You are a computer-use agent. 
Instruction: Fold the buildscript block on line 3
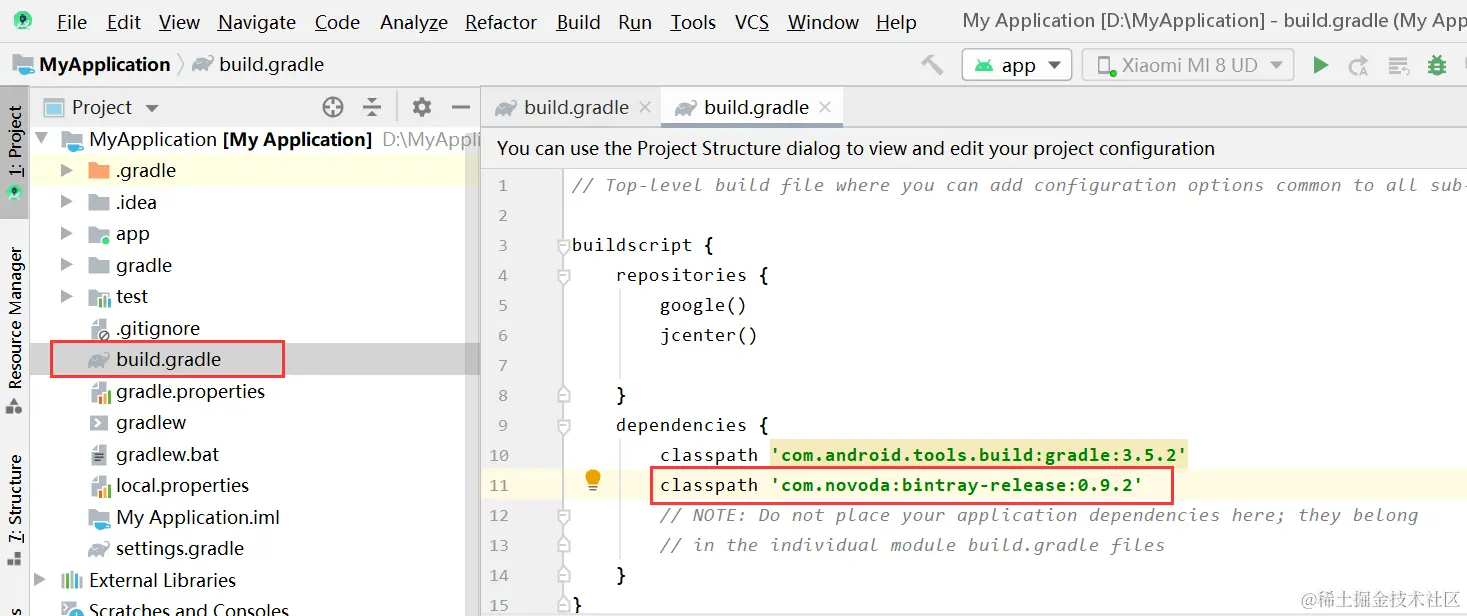click(x=563, y=245)
